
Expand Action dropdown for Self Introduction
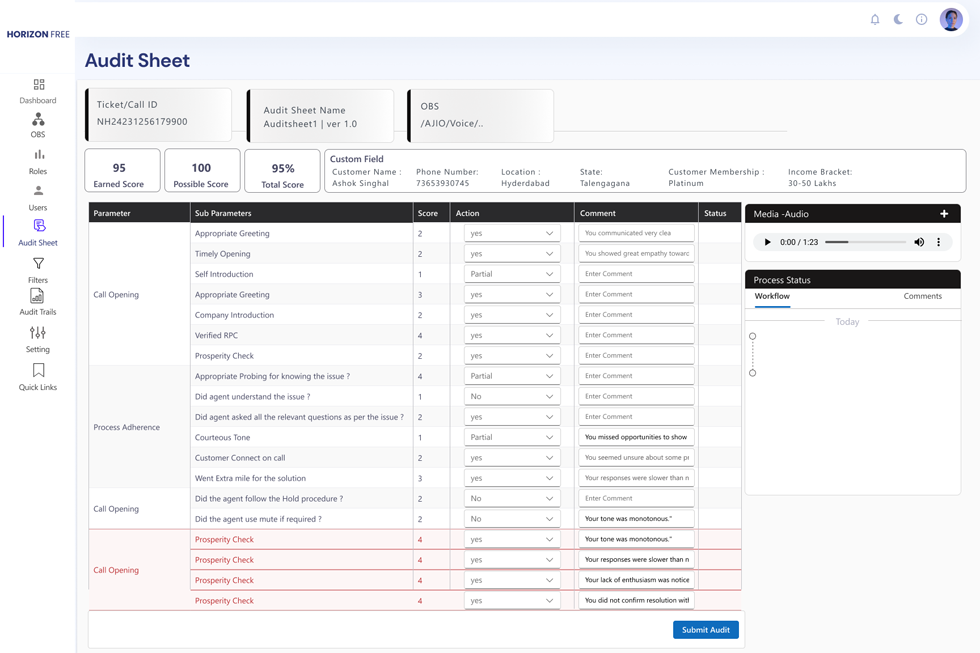pyautogui.click(x=511, y=274)
